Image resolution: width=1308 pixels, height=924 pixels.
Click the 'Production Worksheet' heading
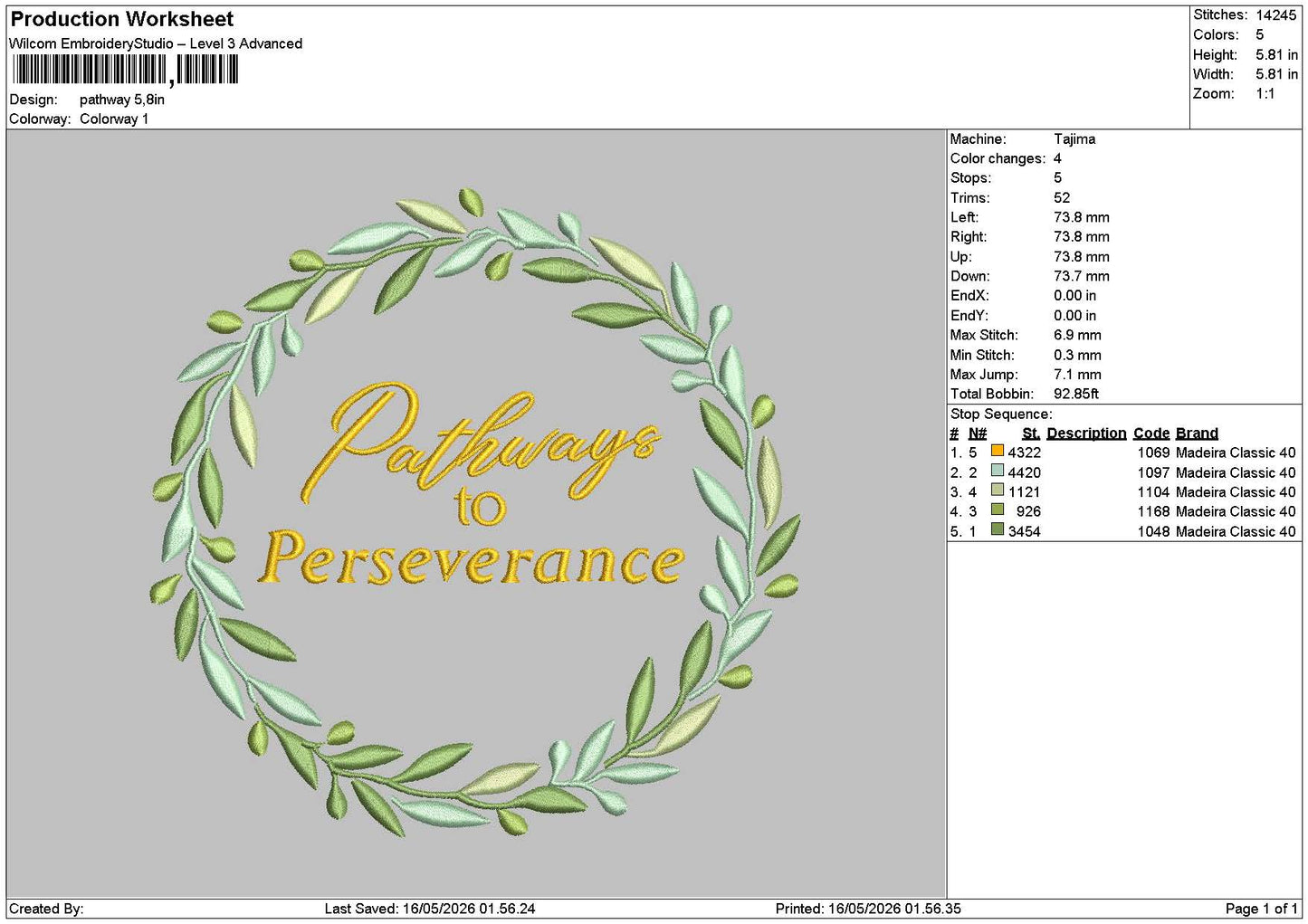click(x=121, y=19)
